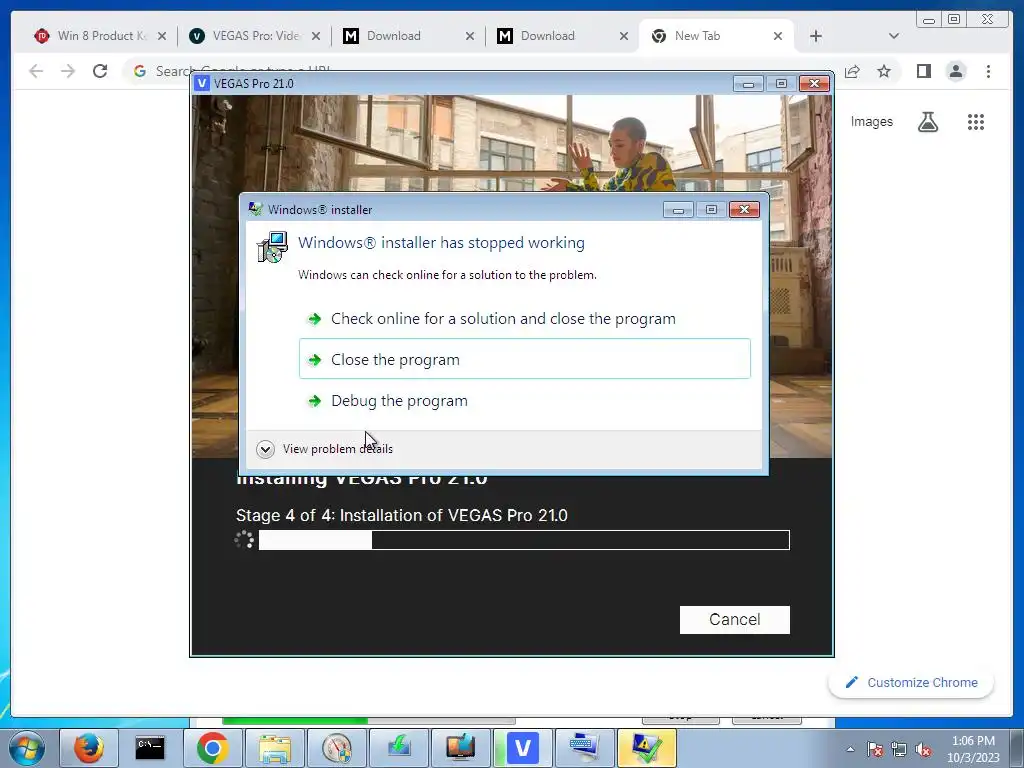Open on-screen keyboard taskbar icon
This screenshot has width=1024, height=768.
coord(584,748)
